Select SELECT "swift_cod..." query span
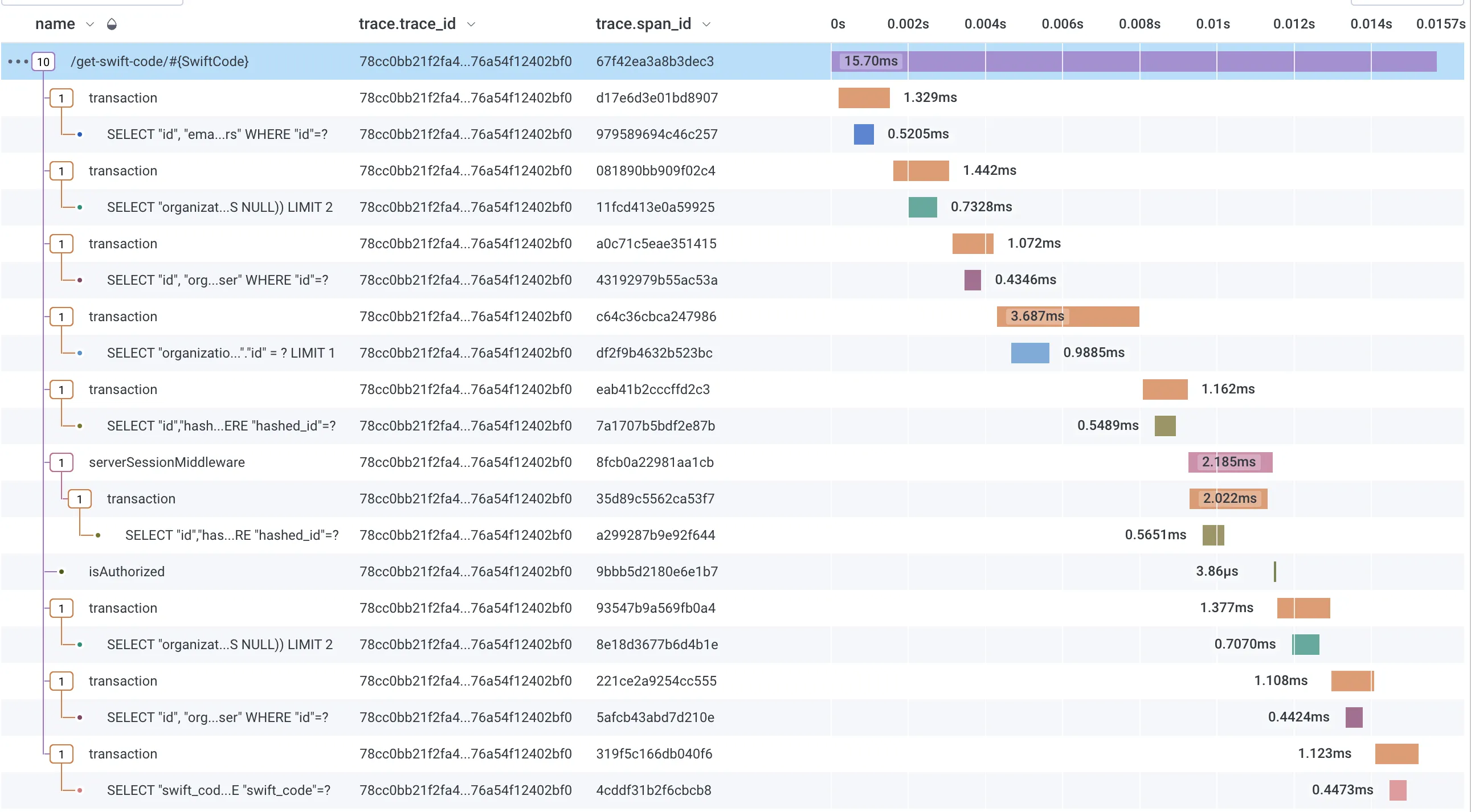Screen dimensions: 1471x812 (219, 790)
